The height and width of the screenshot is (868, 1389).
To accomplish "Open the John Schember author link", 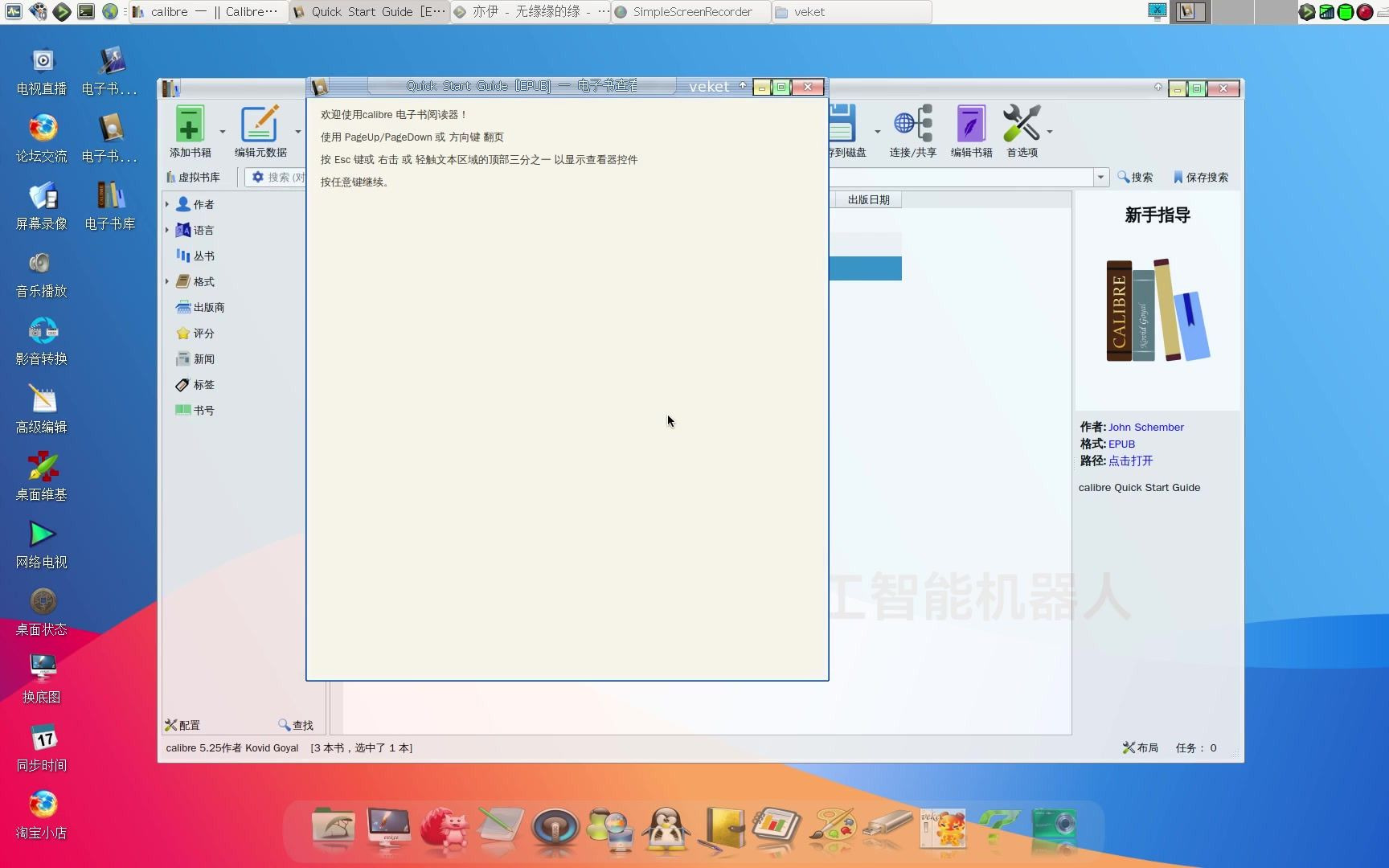I will coord(1145,427).
